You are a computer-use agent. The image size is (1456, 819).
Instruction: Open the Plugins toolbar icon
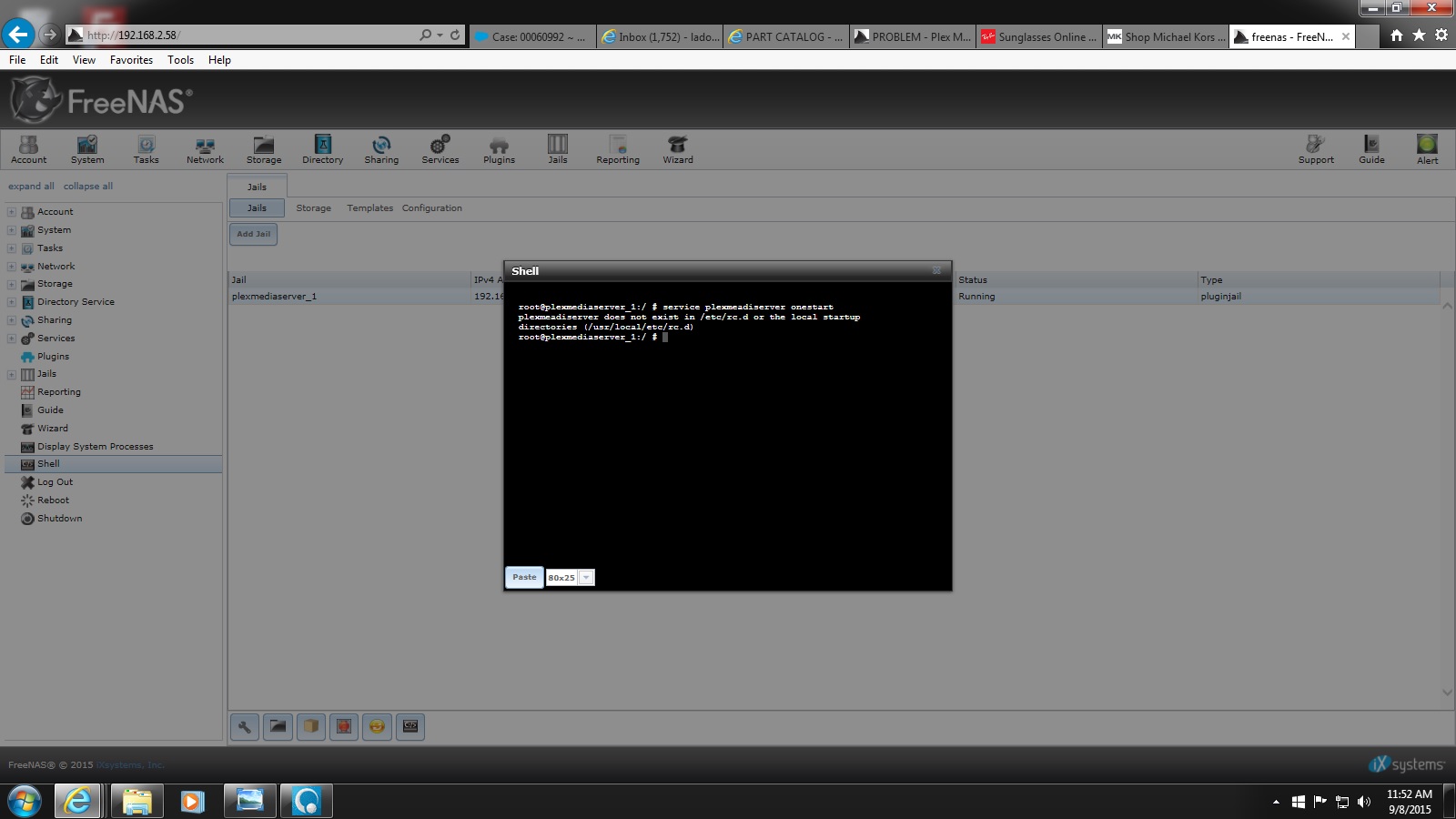tap(499, 149)
